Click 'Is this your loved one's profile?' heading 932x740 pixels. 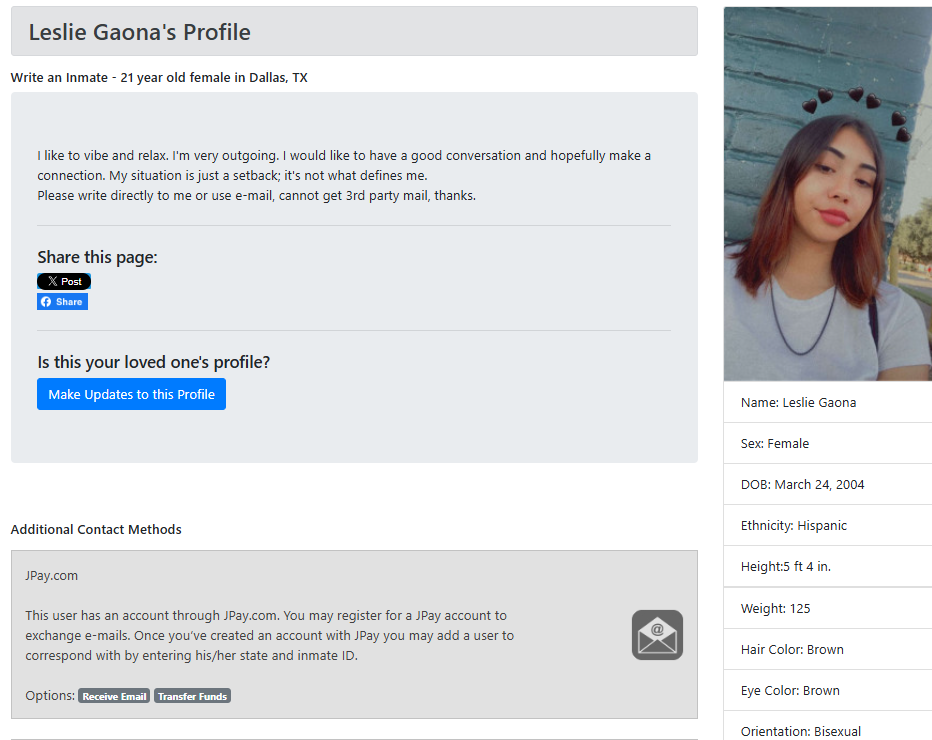(x=153, y=362)
